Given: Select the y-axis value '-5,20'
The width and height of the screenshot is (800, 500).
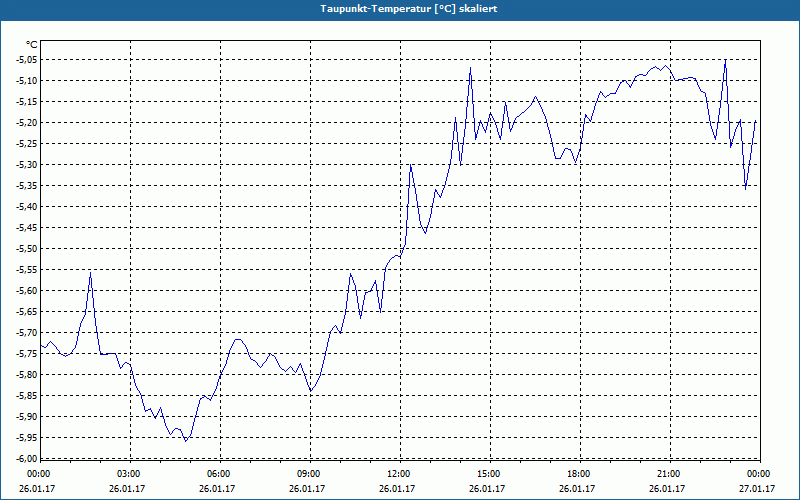Looking at the screenshot, I should coord(27,122).
